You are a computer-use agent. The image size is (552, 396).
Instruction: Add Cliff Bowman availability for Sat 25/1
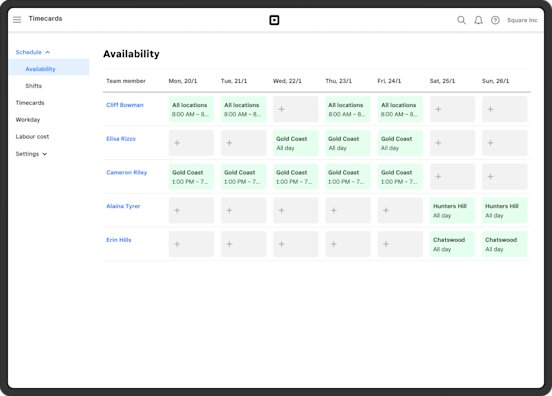[452, 109]
